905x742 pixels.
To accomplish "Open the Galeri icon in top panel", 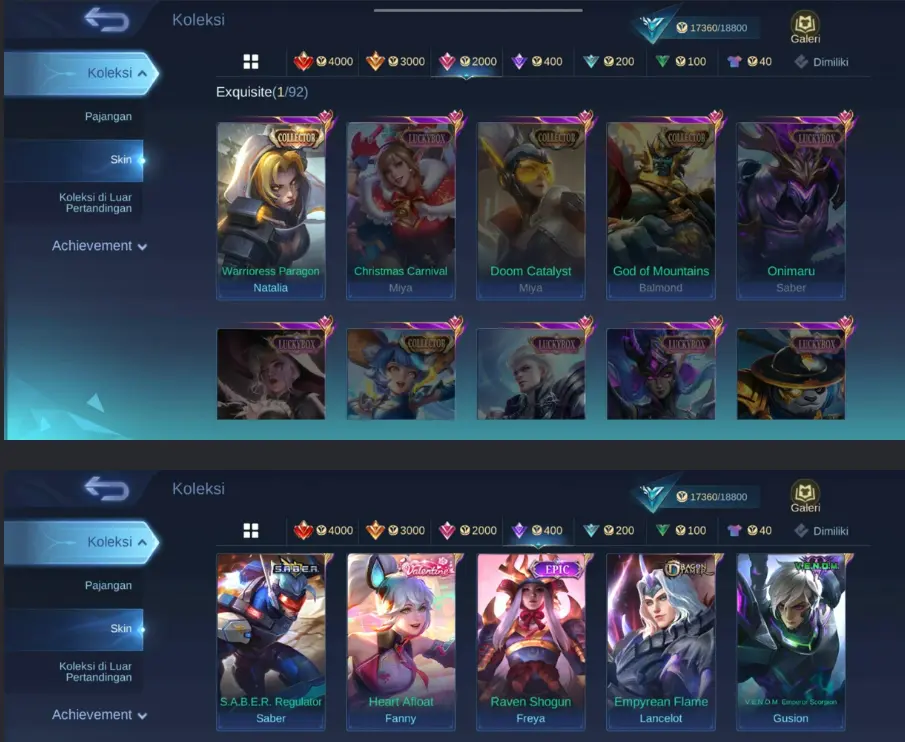I will point(805,27).
